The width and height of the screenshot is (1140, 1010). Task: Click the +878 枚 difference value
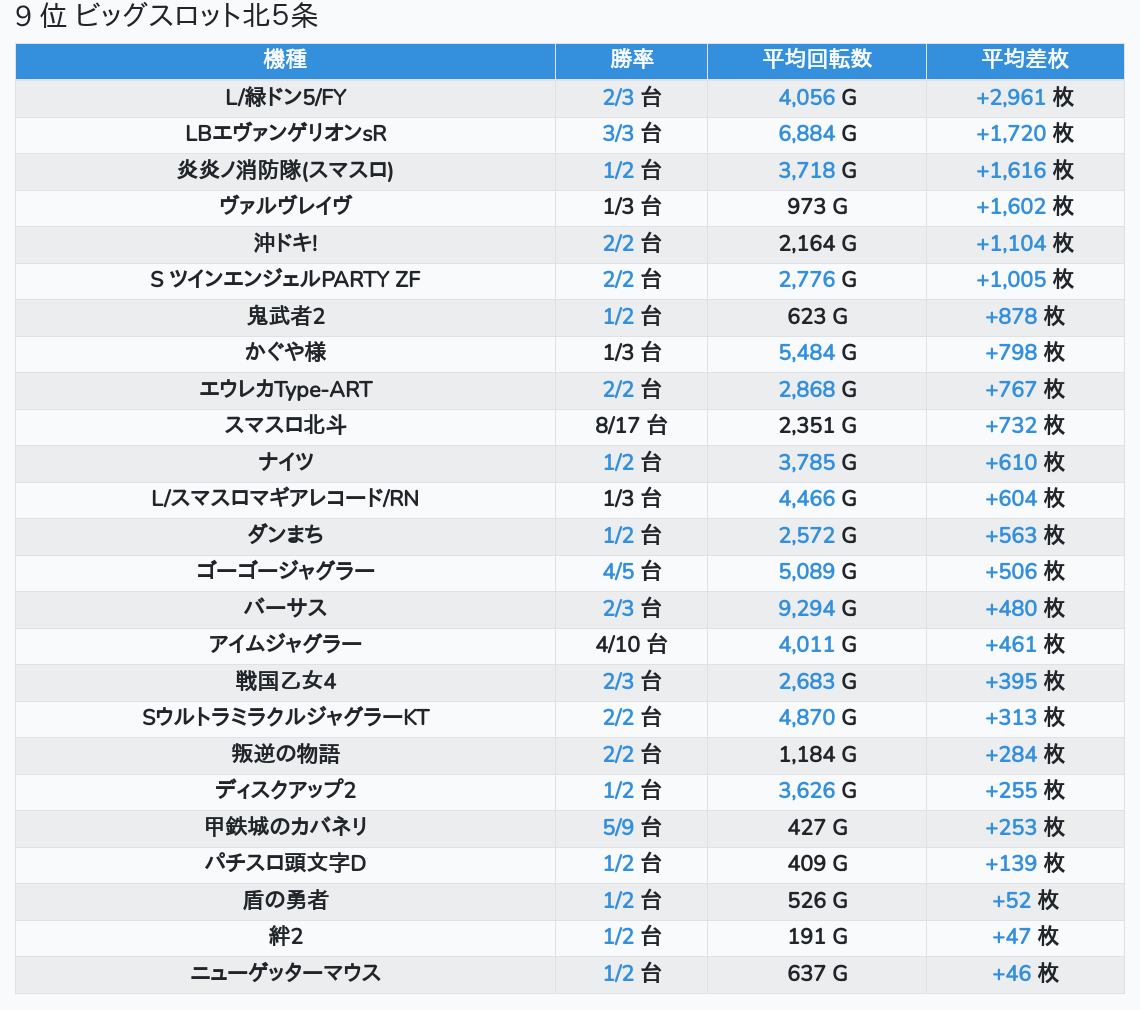1024,316
